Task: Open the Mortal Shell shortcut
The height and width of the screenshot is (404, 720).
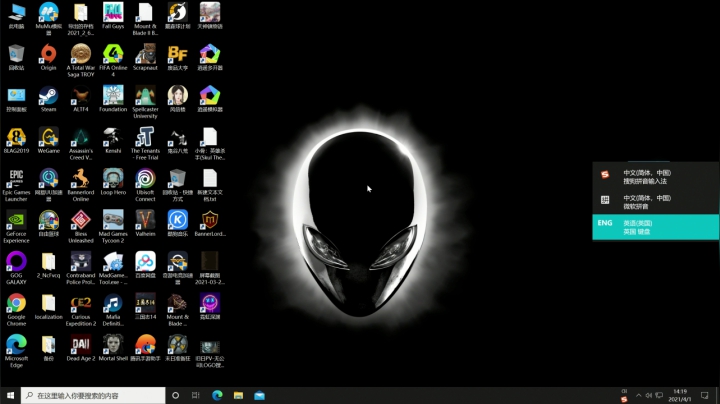Action: [113, 348]
